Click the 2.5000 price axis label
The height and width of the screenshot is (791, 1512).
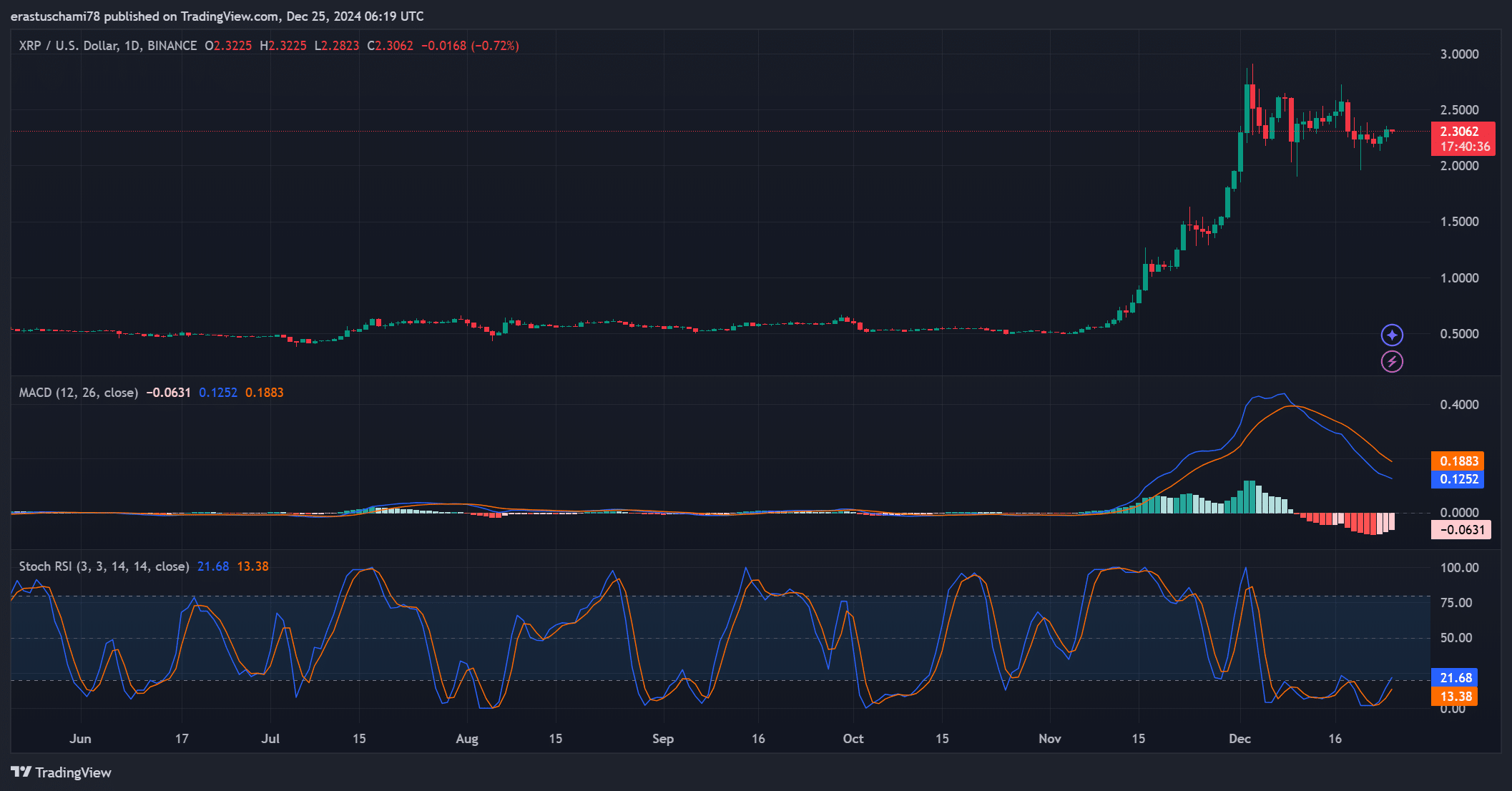pos(1459,110)
